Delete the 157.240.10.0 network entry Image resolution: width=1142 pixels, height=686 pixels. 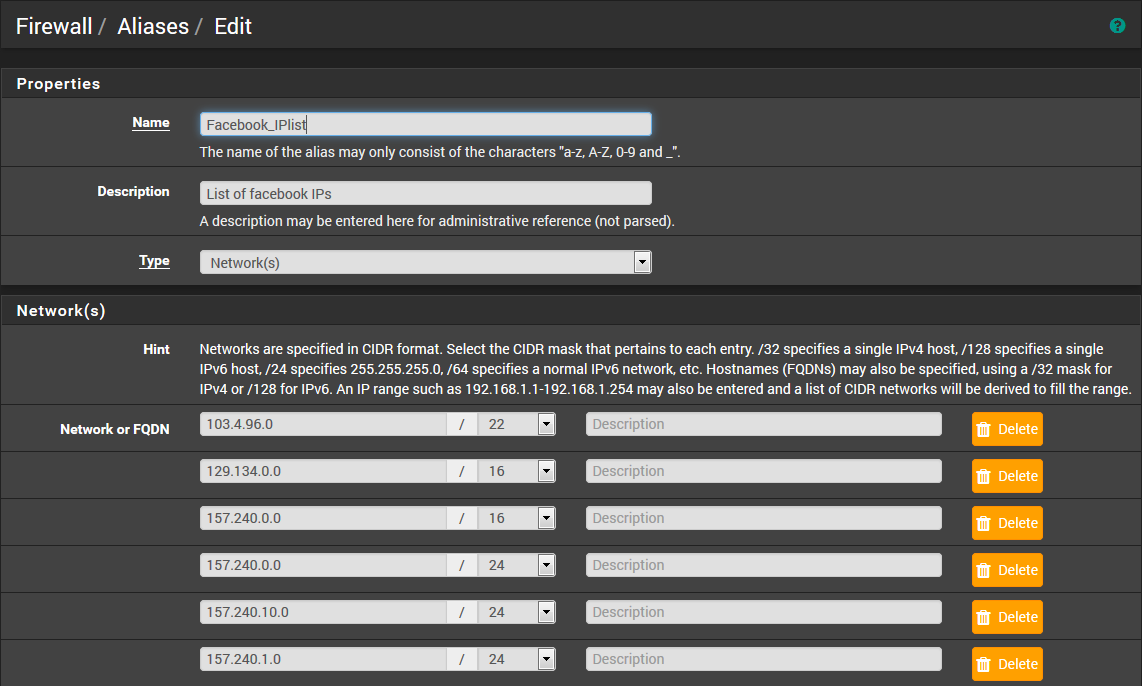[x=1007, y=617]
